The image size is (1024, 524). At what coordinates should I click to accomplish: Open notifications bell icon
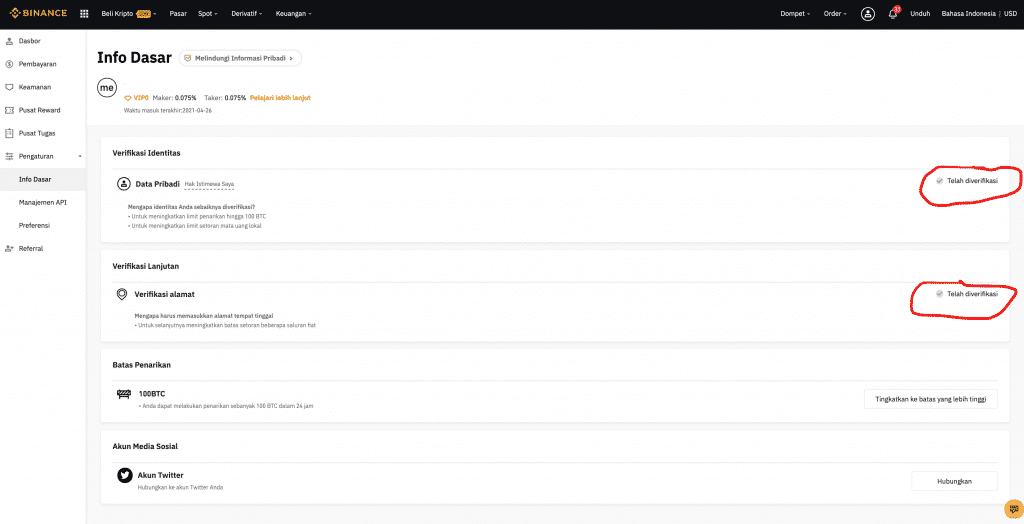coord(892,14)
